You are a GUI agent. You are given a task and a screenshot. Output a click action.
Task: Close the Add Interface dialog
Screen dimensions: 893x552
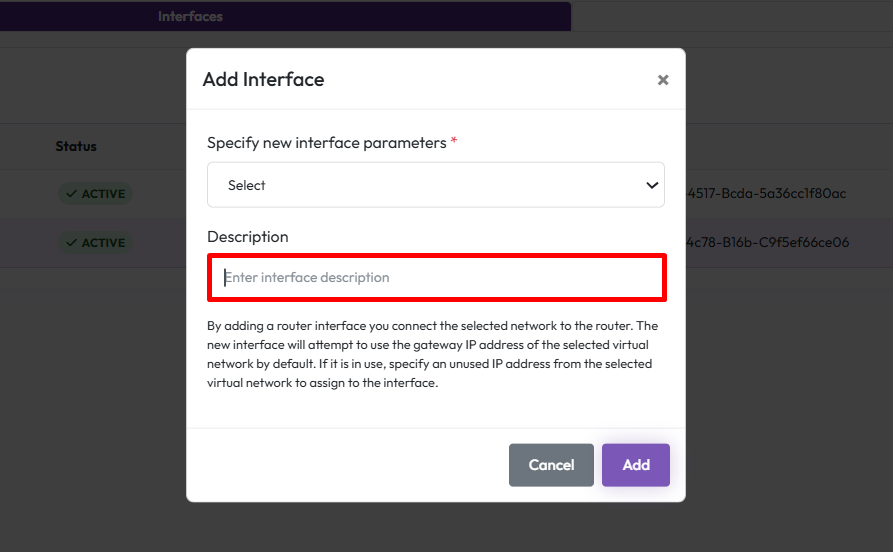(x=662, y=80)
